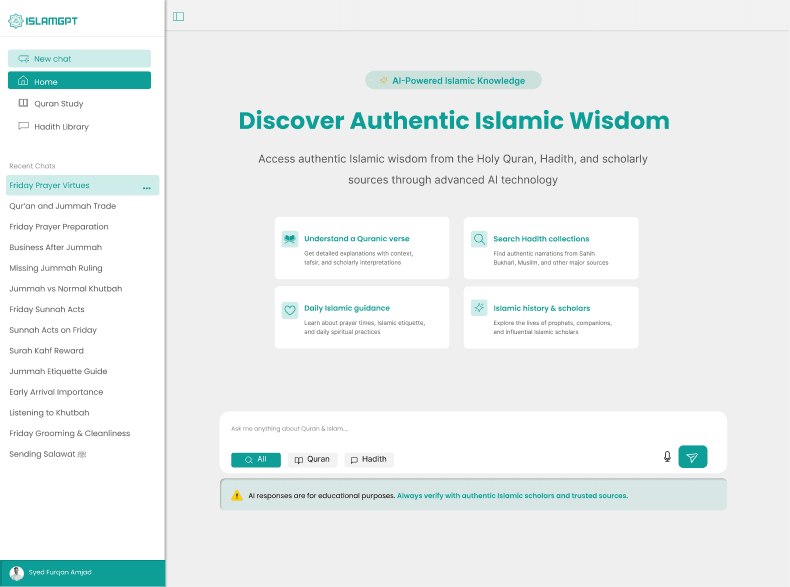Click the open book Quranic verse icon
The width and height of the screenshot is (790, 587).
(x=290, y=239)
